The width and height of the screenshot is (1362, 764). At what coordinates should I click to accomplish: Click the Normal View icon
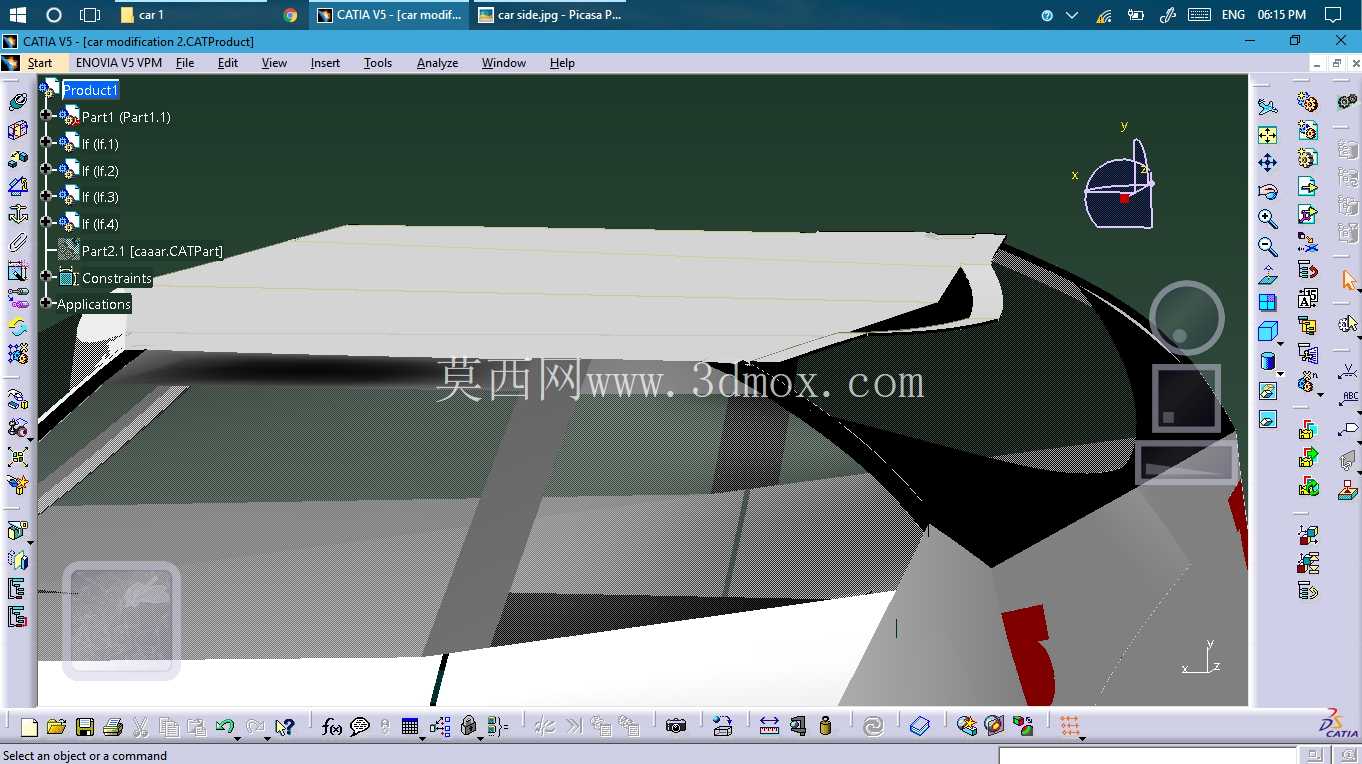(1268, 275)
